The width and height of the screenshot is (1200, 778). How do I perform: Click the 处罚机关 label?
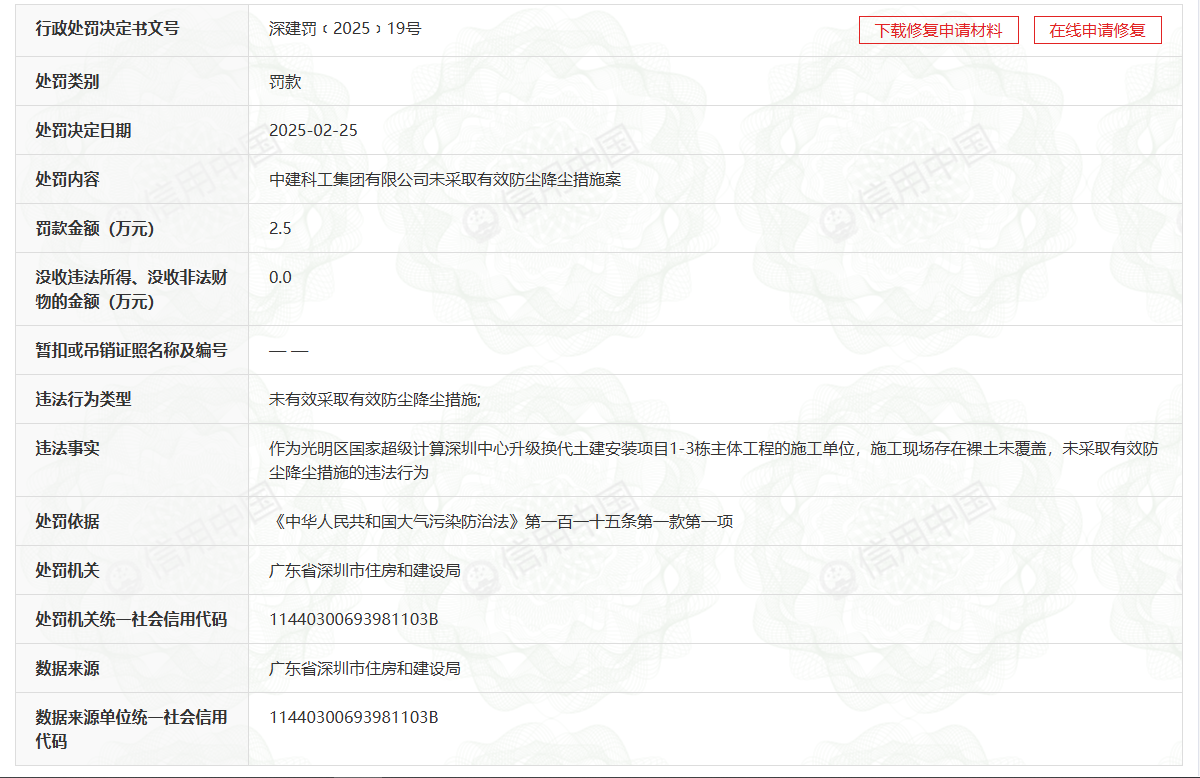click(67, 570)
